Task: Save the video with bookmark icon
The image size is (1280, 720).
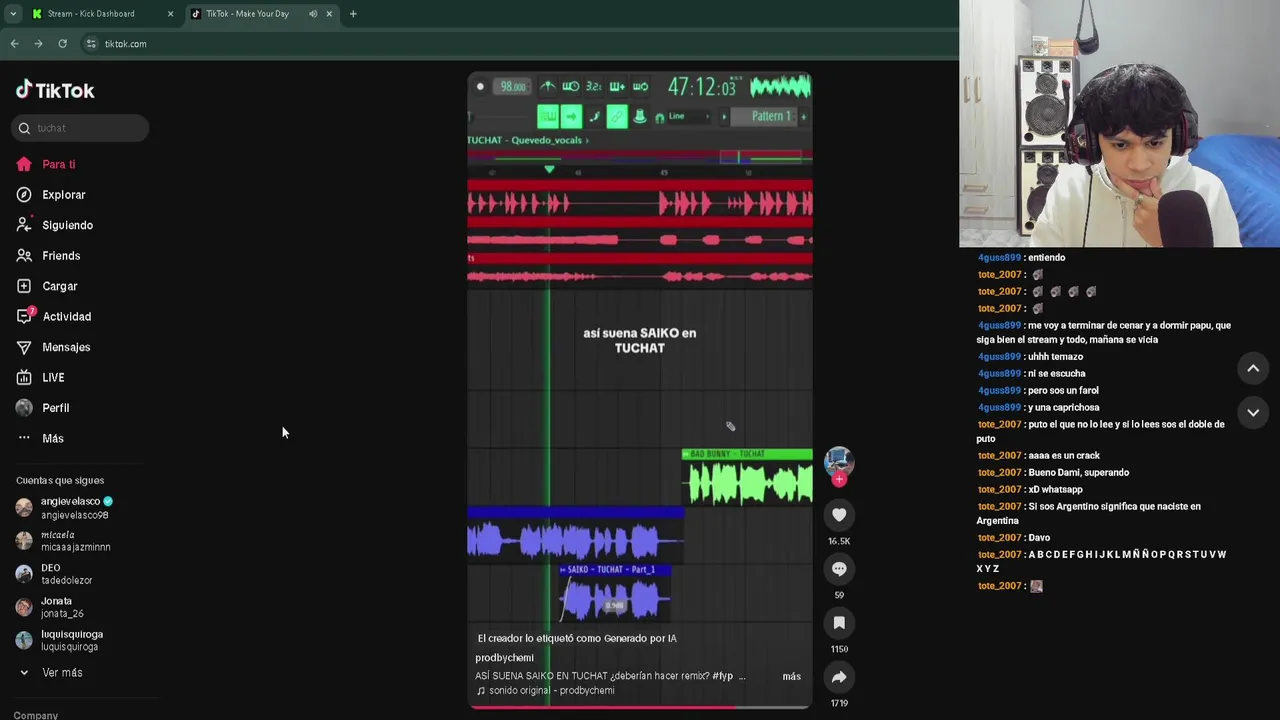Action: pos(839,623)
